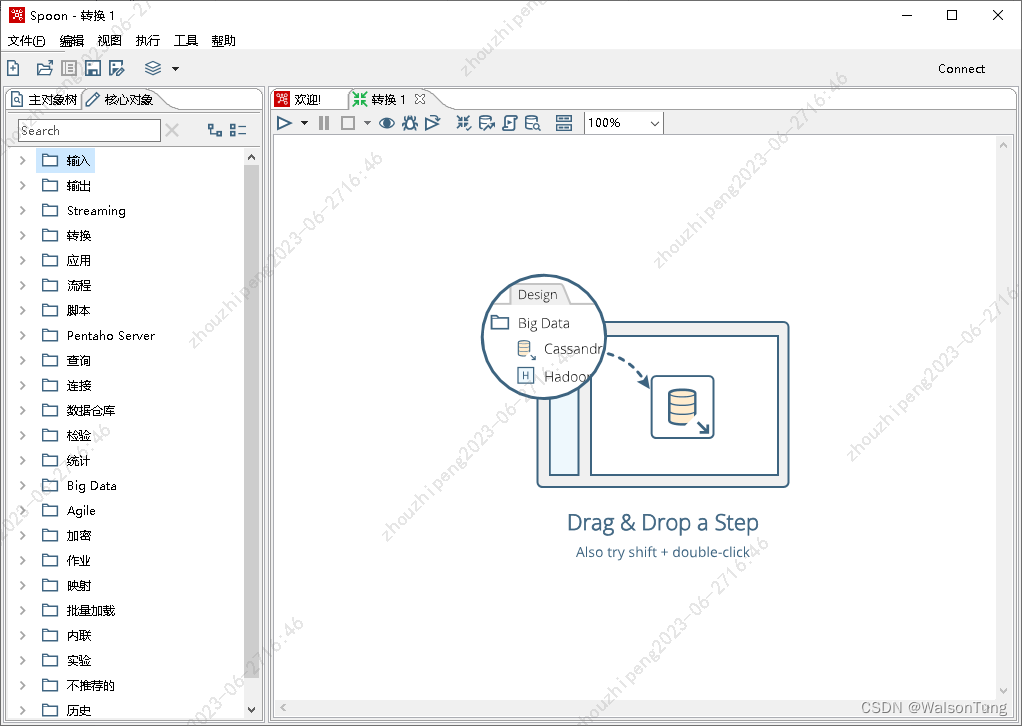Image resolution: width=1022 pixels, height=726 pixels.
Task: Open the stop options dropdown arrow
Action: pos(367,123)
